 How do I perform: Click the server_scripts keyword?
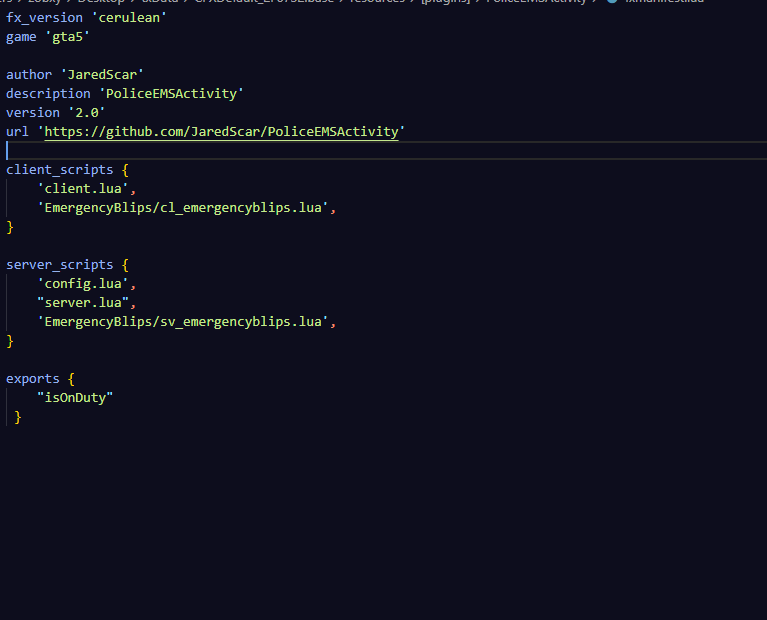point(60,265)
